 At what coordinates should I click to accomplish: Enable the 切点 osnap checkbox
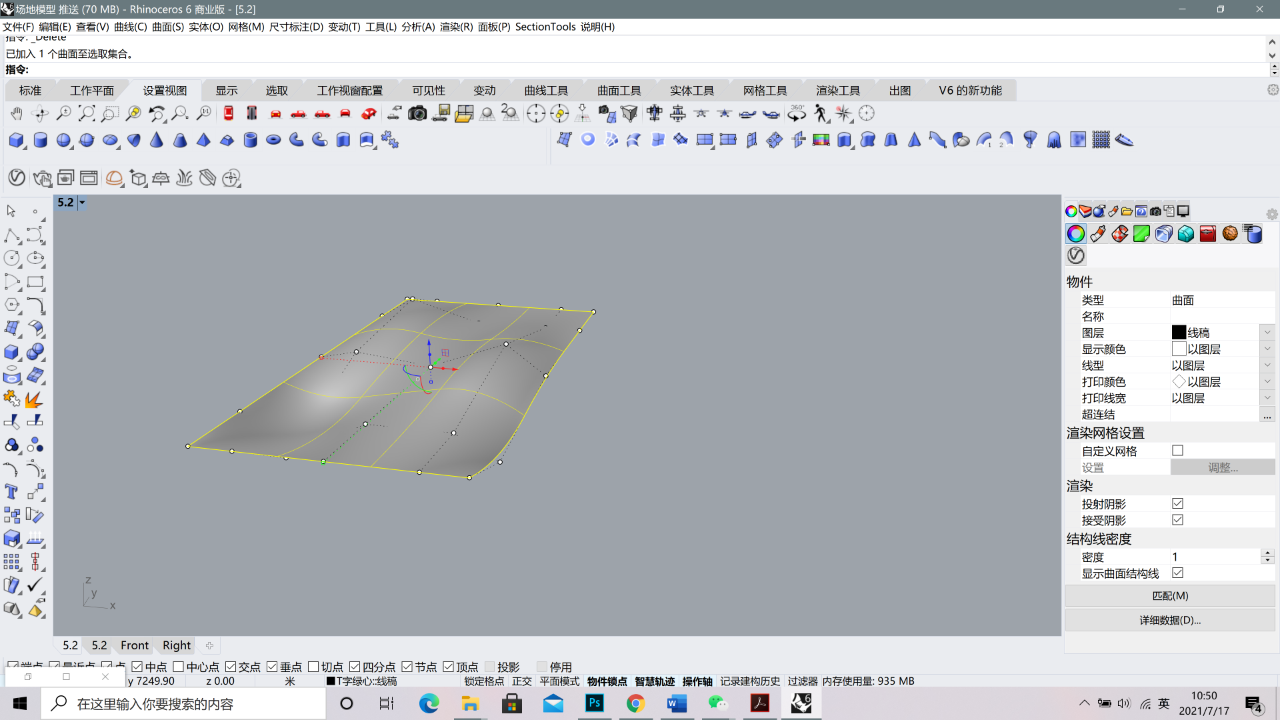(314, 667)
